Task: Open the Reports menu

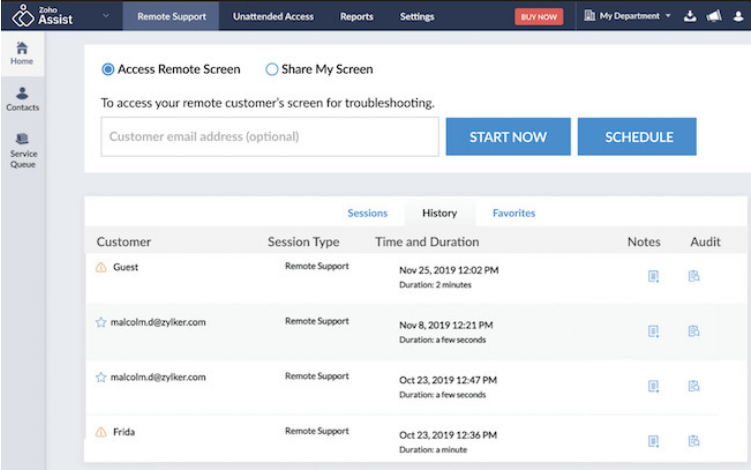Action: 356,17
